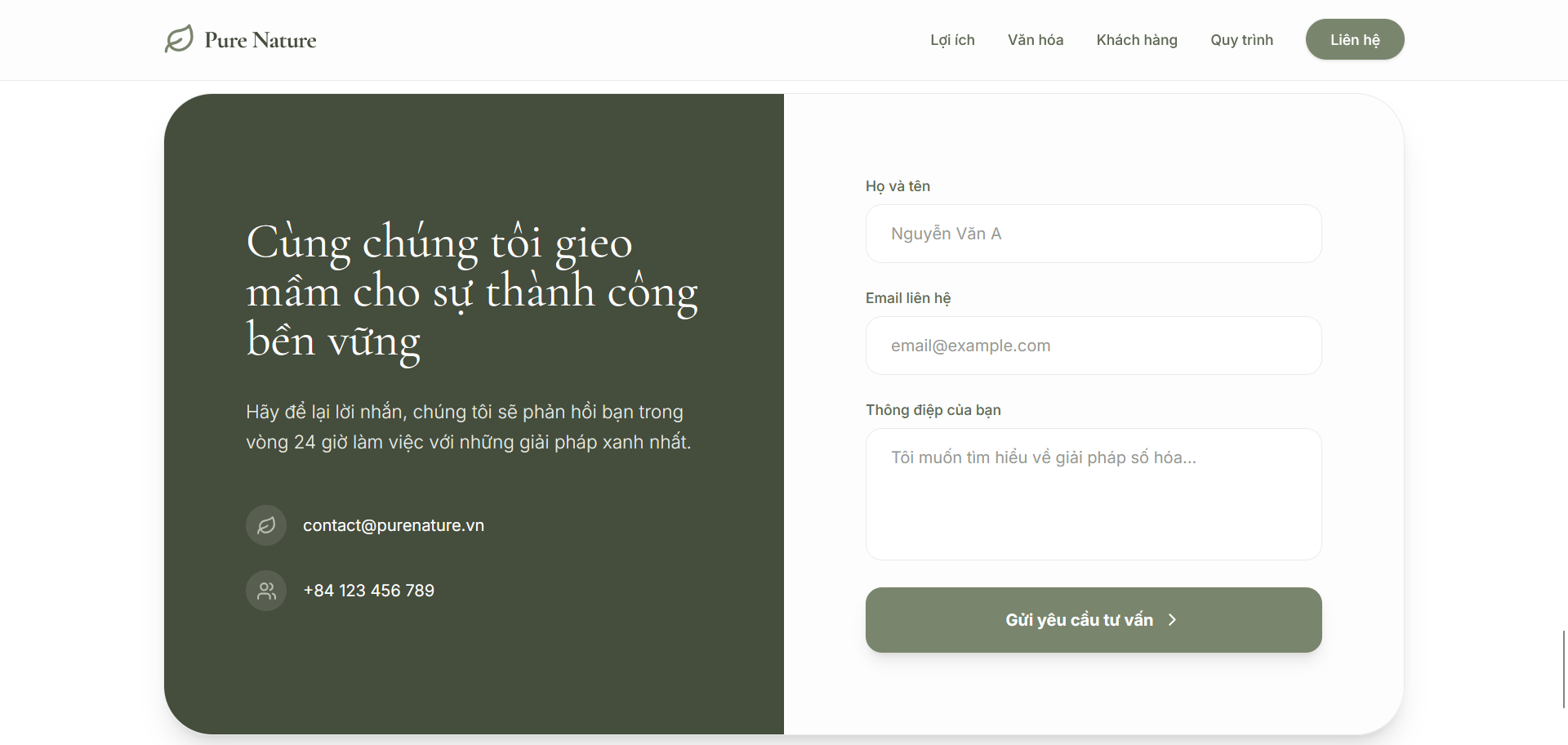Click the Liên hệ header button
Screen dimensions: 1568x745
[1355, 40]
